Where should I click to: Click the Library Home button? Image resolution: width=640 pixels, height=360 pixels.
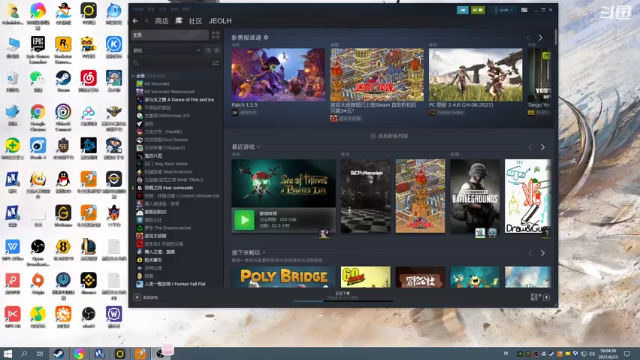point(170,35)
